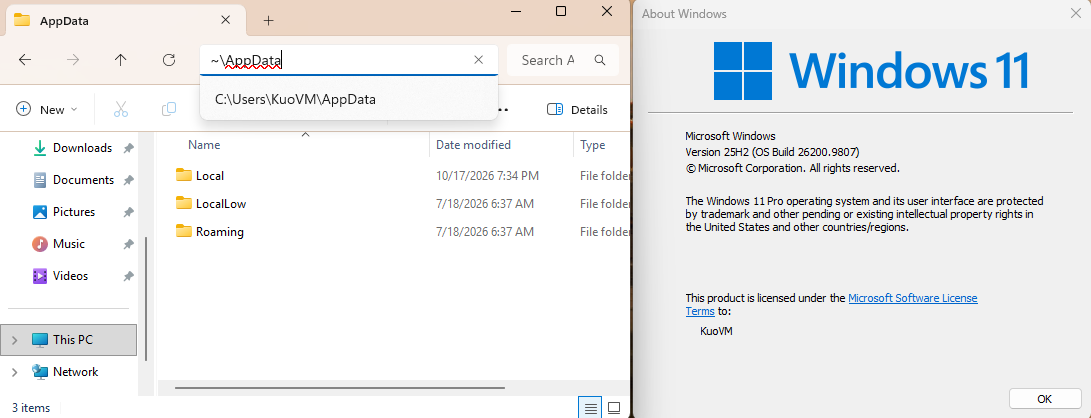Open Downloads in the sidebar
This screenshot has width=1091, height=418.
click(x=82, y=148)
